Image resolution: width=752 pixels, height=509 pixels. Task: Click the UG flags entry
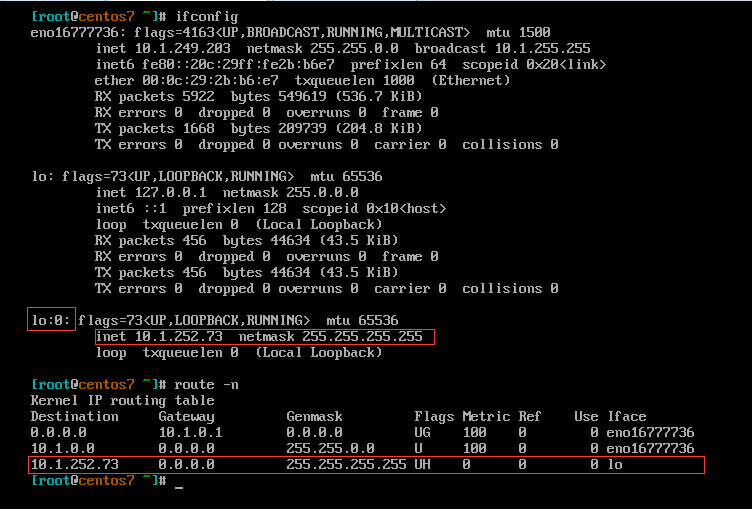coord(422,432)
